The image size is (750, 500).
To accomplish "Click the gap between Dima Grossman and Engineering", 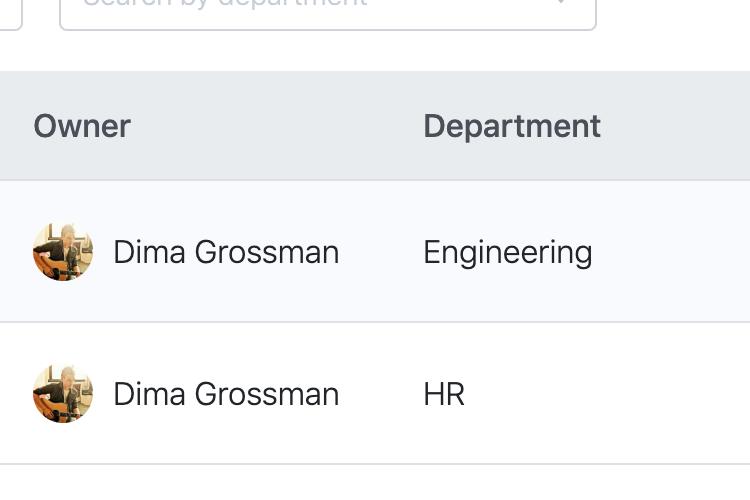I will 381,252.
